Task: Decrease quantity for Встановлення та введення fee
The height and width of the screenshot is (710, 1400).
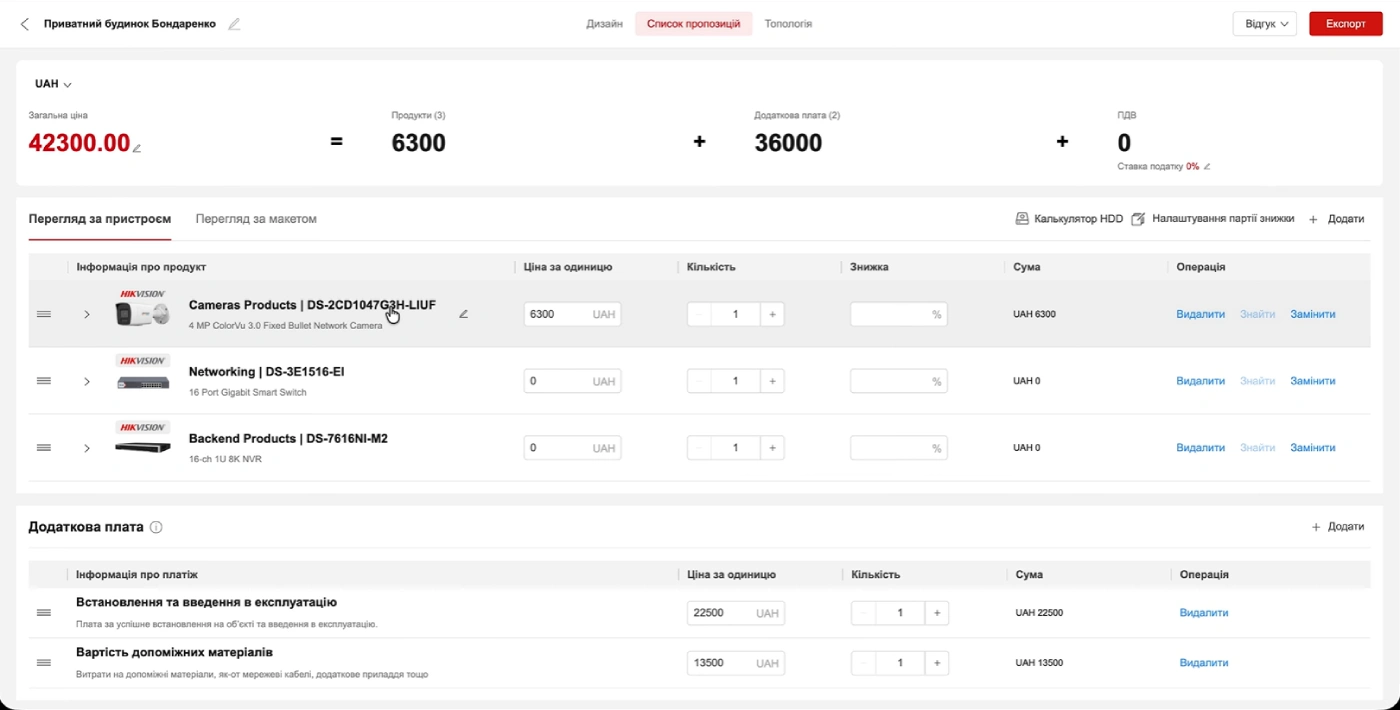Action: tap(863, 613)
